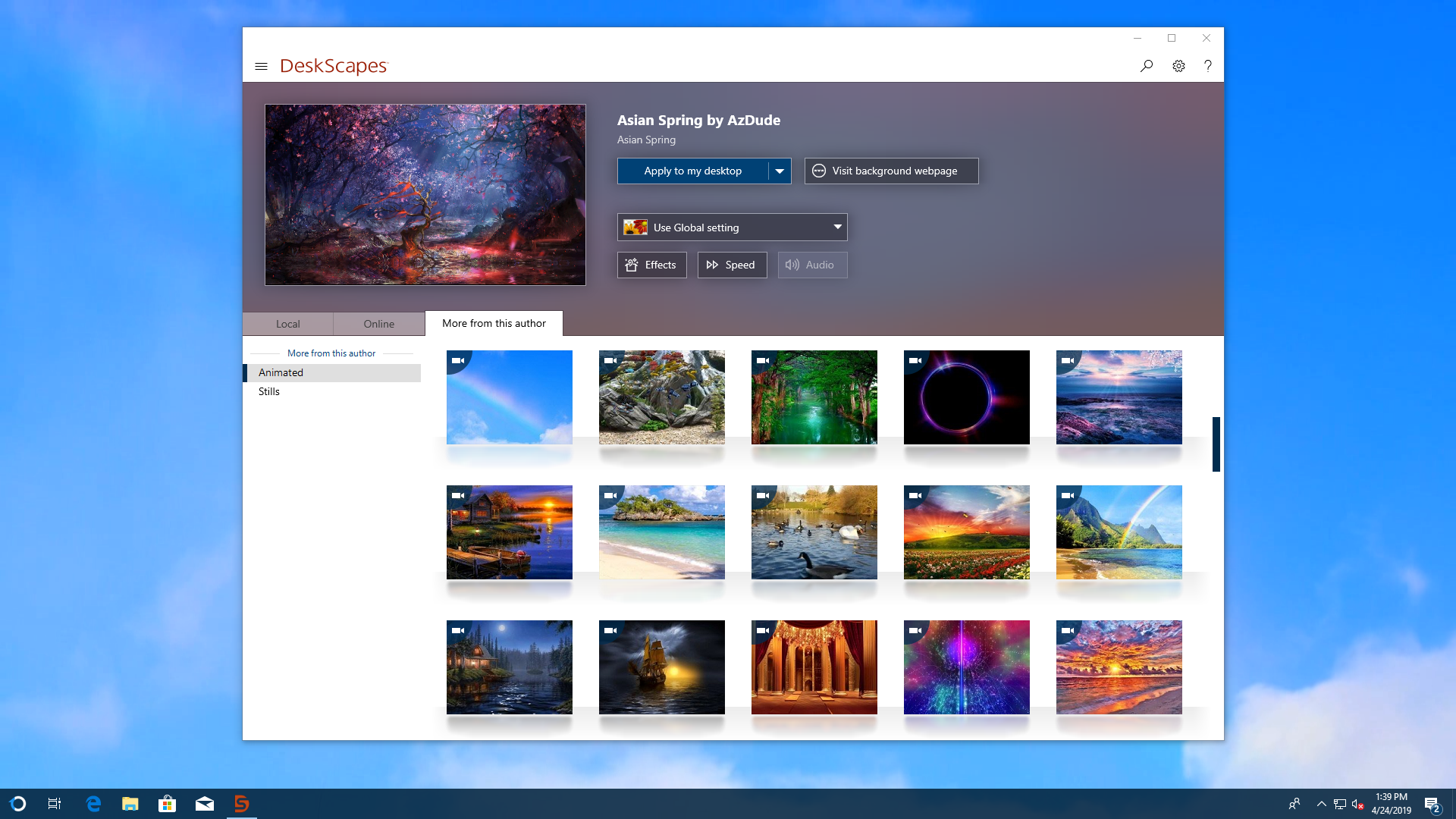The image size is (1456, 819).
Task: Open Task View on the taskbar
Action: [55, 804]
